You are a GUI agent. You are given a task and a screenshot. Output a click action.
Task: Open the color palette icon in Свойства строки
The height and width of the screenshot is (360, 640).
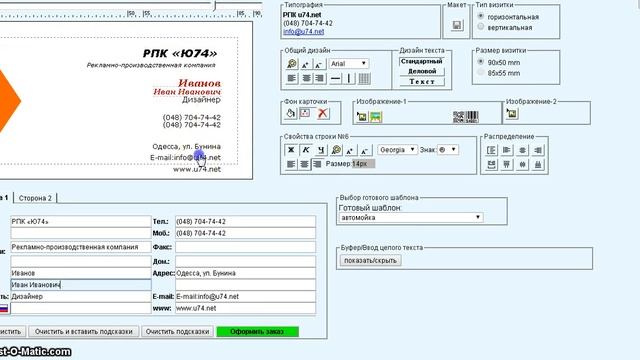tap(336, 150)
